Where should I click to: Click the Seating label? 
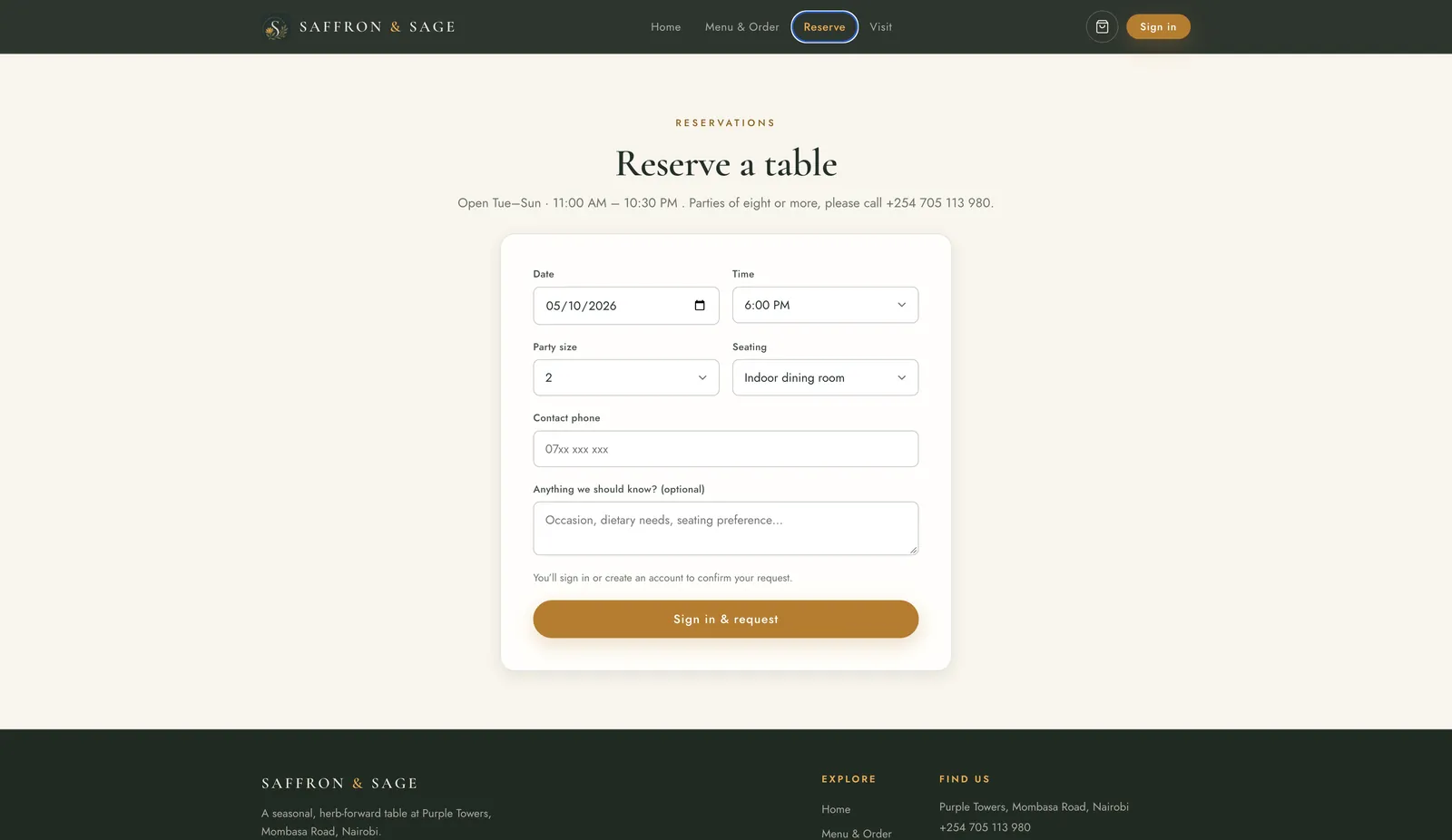[750, 347]
